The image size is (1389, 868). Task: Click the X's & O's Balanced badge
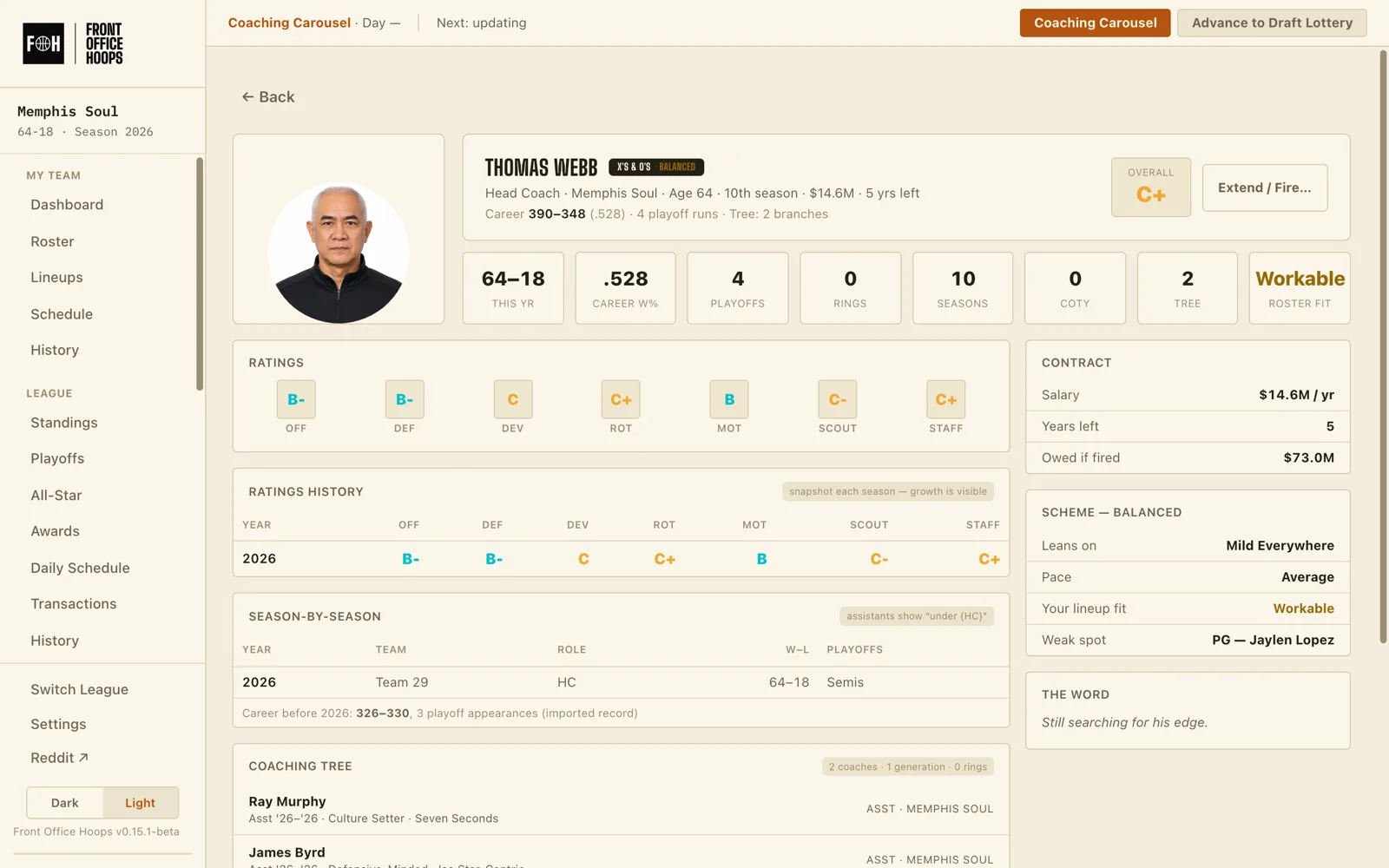point(656,167)
